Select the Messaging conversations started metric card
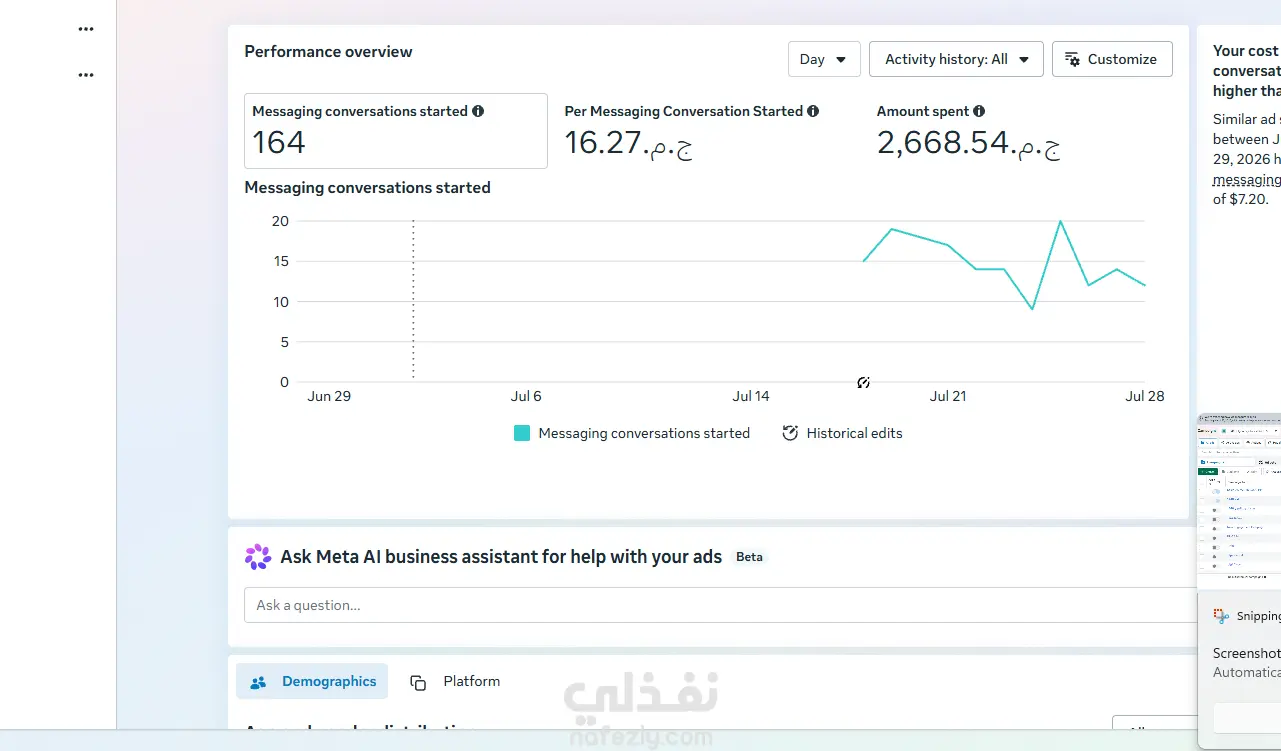This screenshot has width=1281, height=751. (x=396, y=131)
